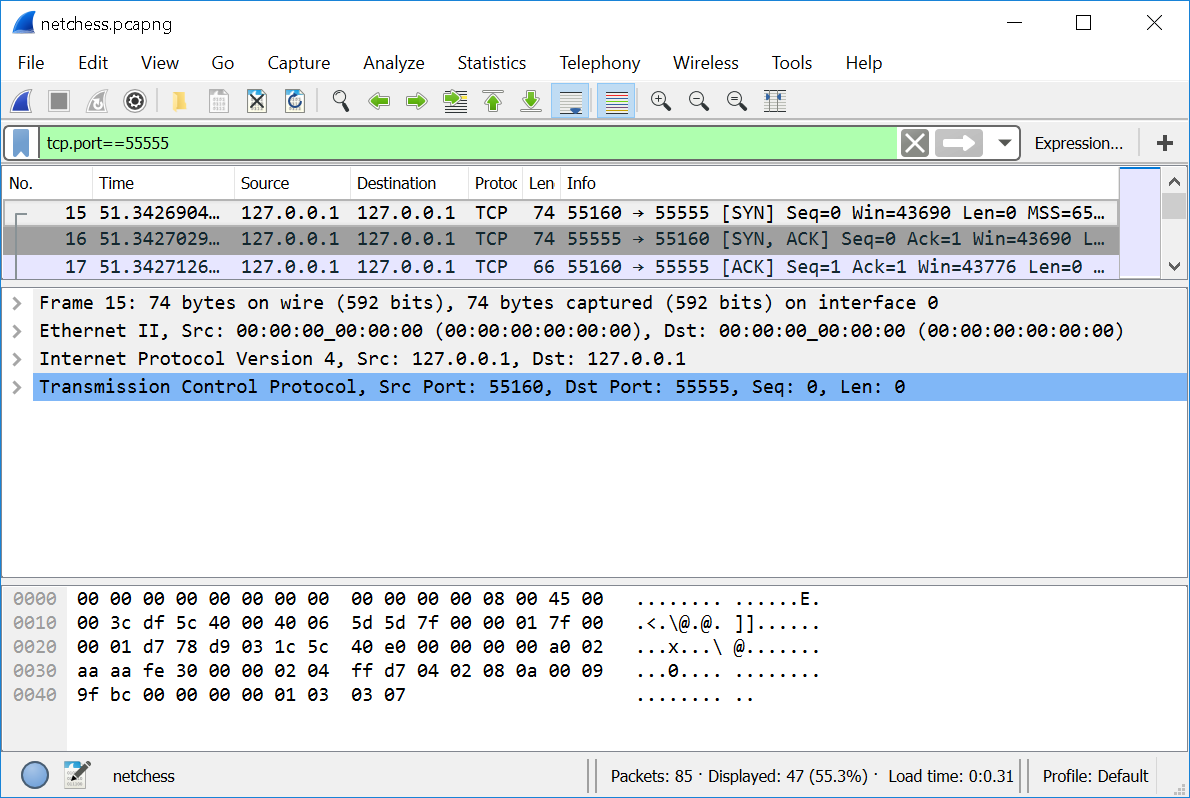Click the Go to specified packet icon
The height and width of the screenshot is (798, 1190).
pyautogui.click(x=455, y=101)
